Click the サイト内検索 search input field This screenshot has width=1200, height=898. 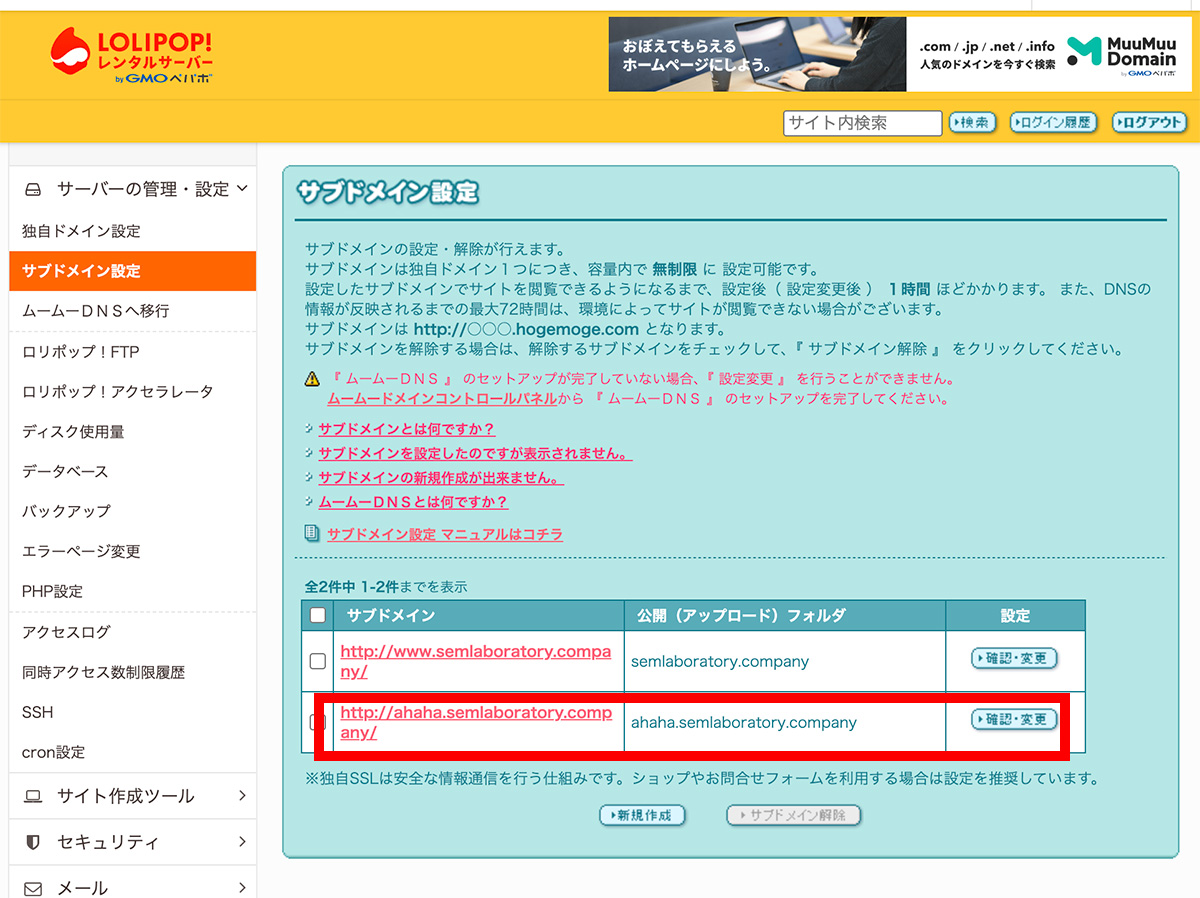tap(861, 122)
